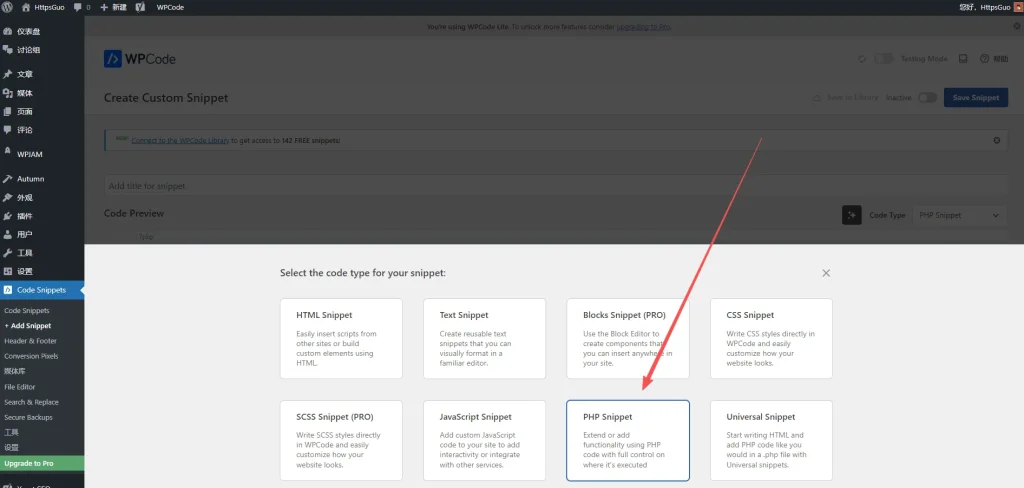Click the Yoast SEO icon in admin bar
The image size is (1024, 488).
point(143,7)
